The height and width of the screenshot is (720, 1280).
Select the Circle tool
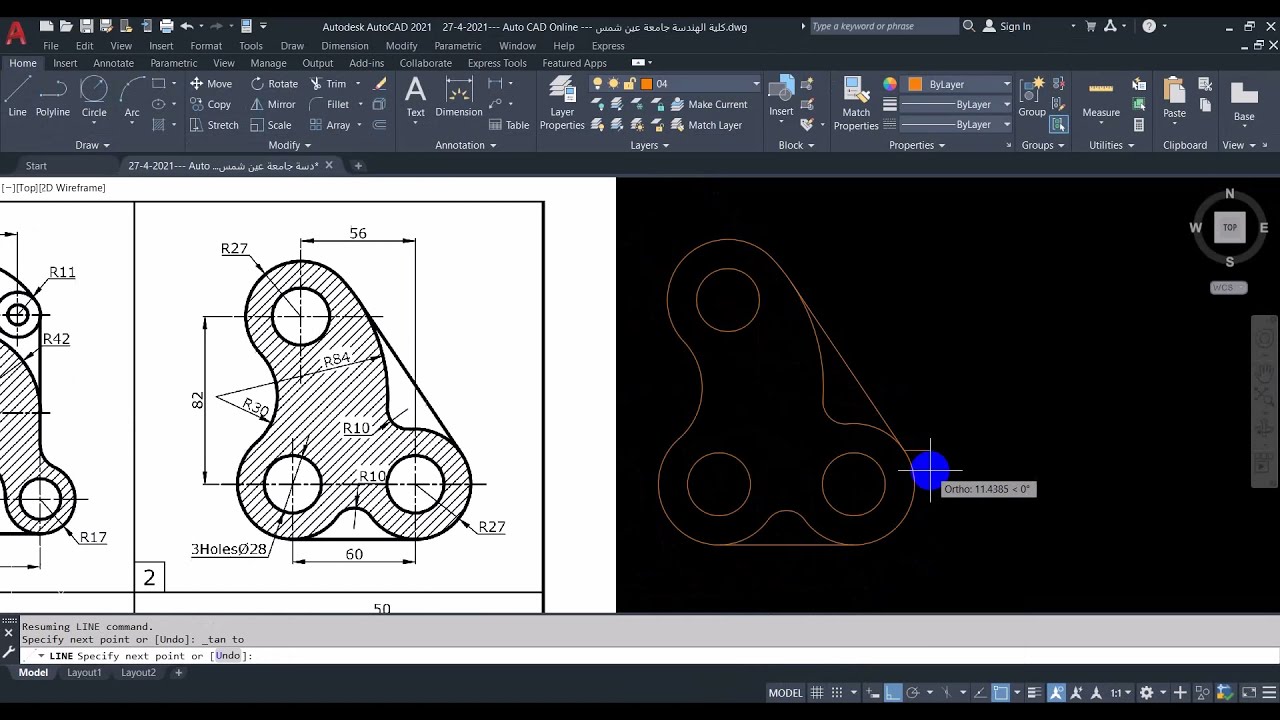[x=94, y=98]
